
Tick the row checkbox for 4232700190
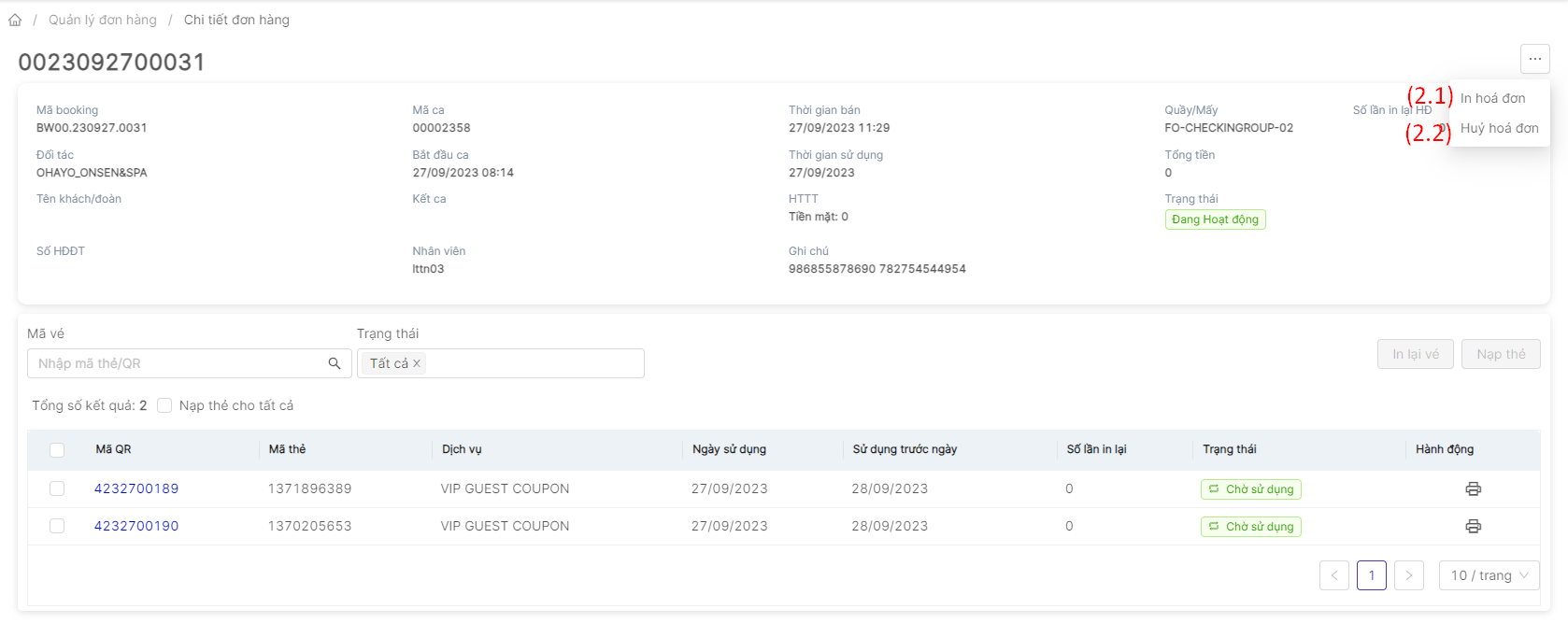(x=57, y=526)
